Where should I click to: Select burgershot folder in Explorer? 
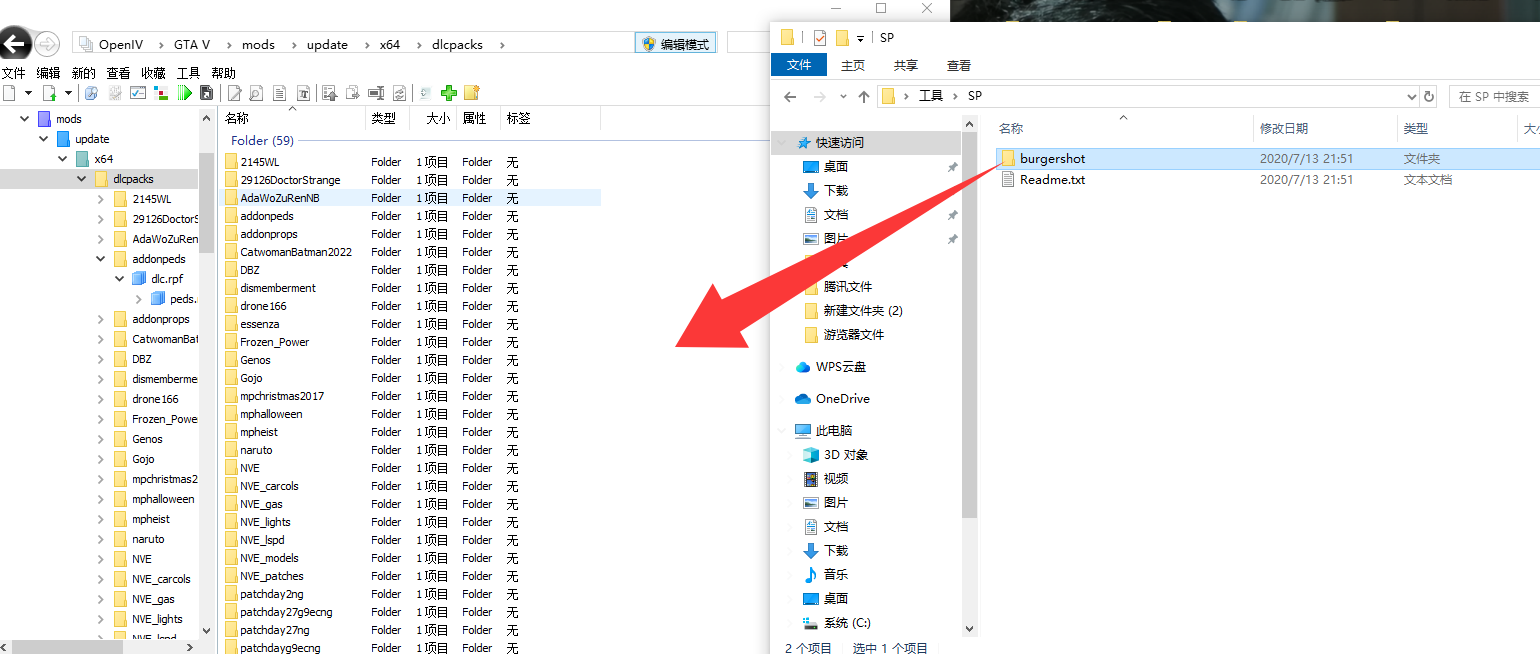coord(1052,158)
